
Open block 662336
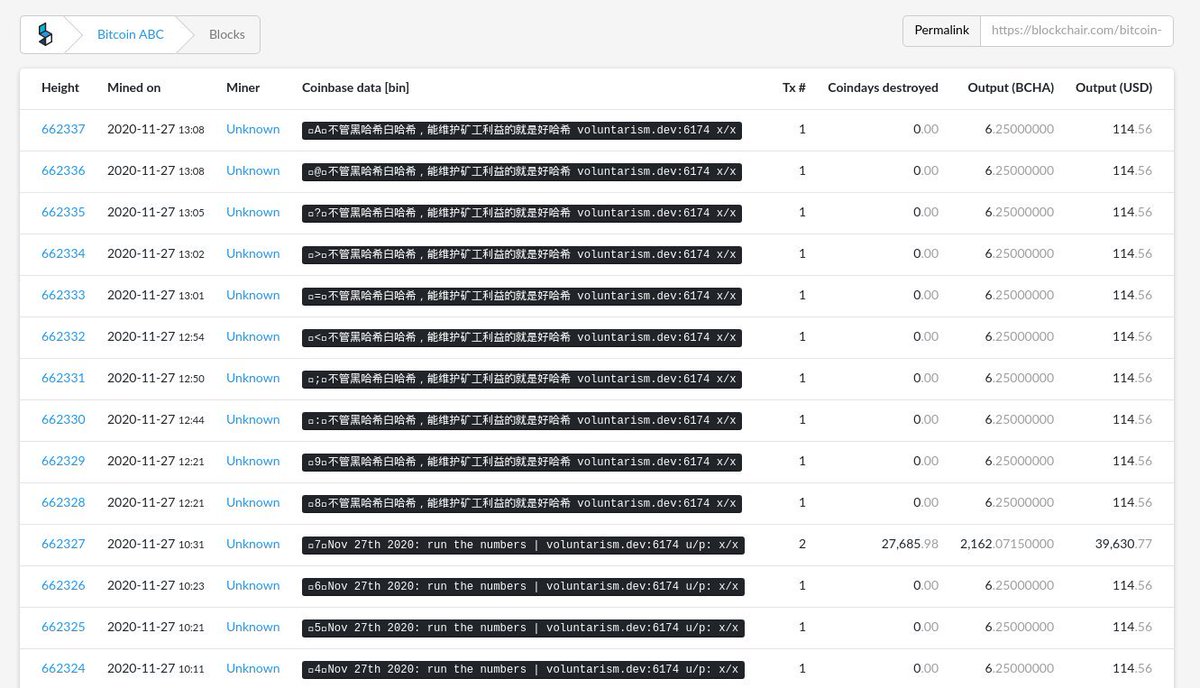coord(63,171)
